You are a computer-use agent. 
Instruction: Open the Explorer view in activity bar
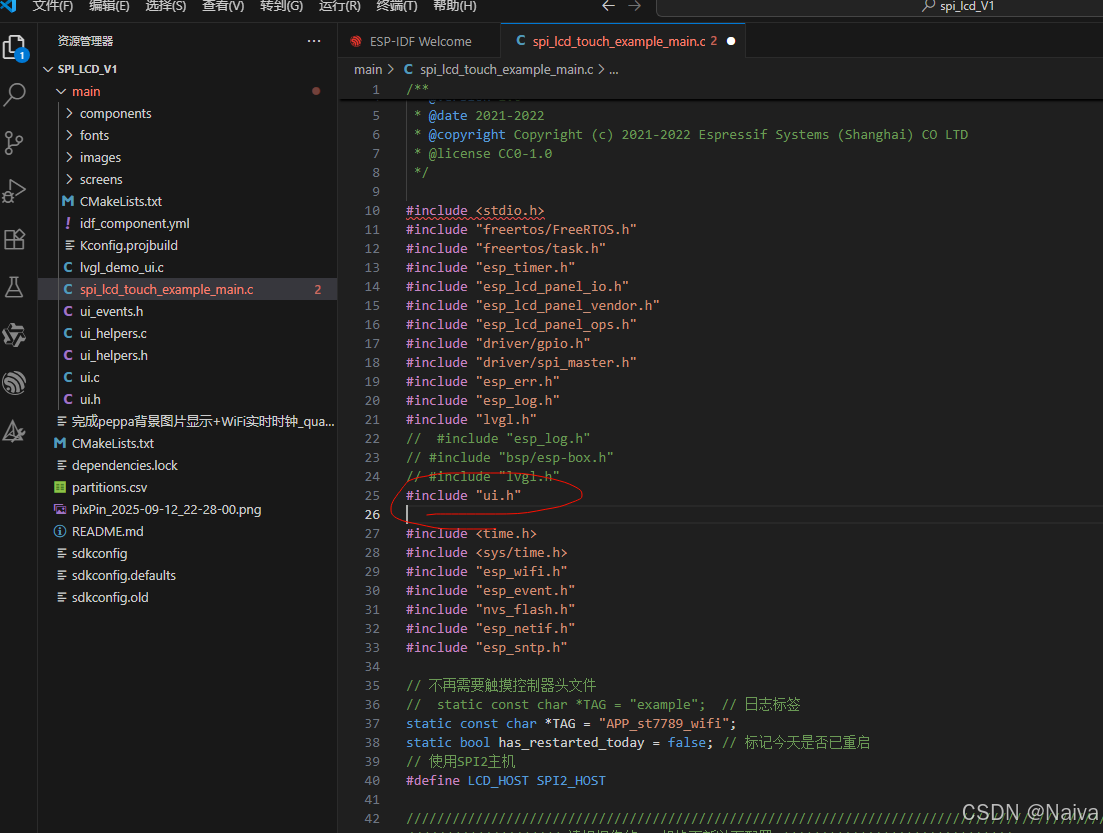[x=15, y=49]
